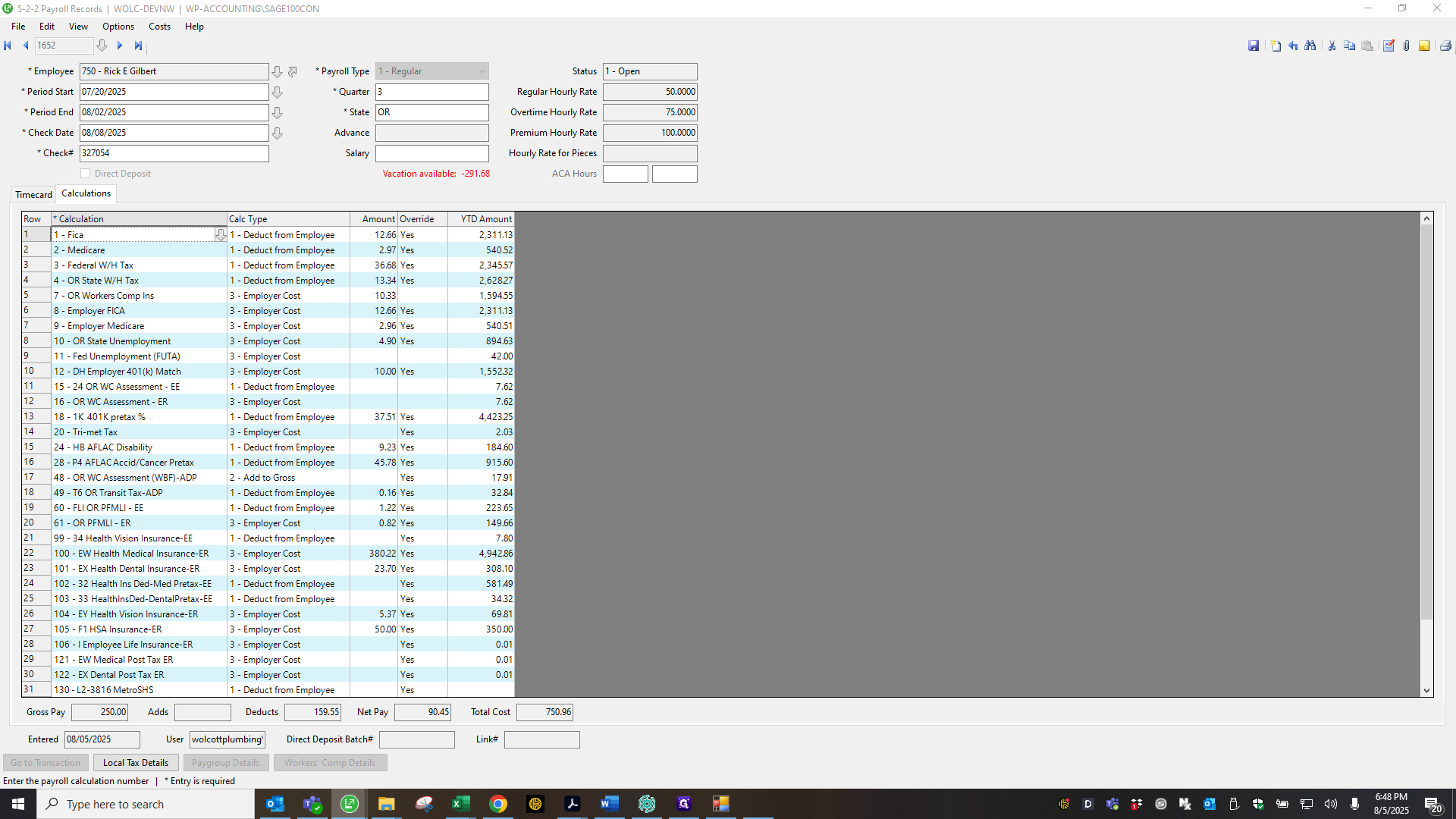This screenshot has height=819, width=1456.
Task: Click the Entered date field
Action: [102, 739]
